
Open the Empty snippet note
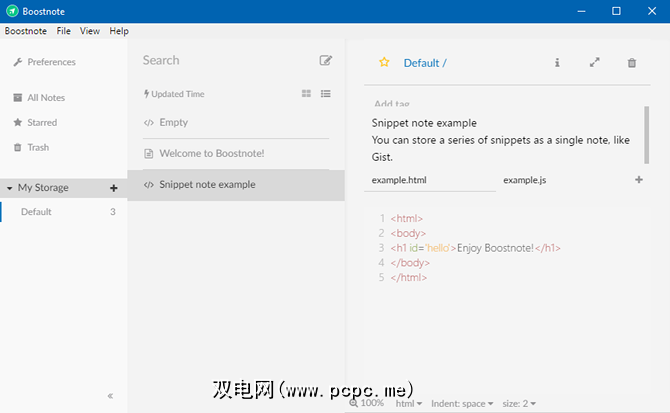coord(236,123)
